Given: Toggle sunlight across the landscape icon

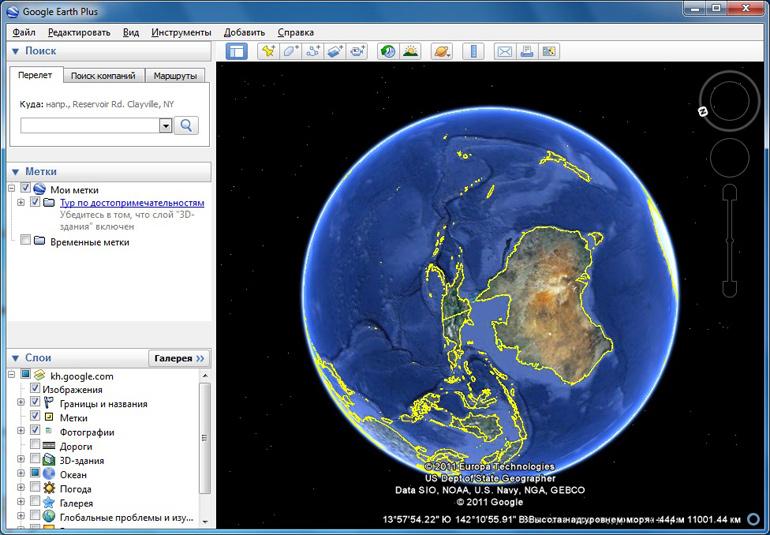Looking at the screenshot, I should (x=410, y=51).
